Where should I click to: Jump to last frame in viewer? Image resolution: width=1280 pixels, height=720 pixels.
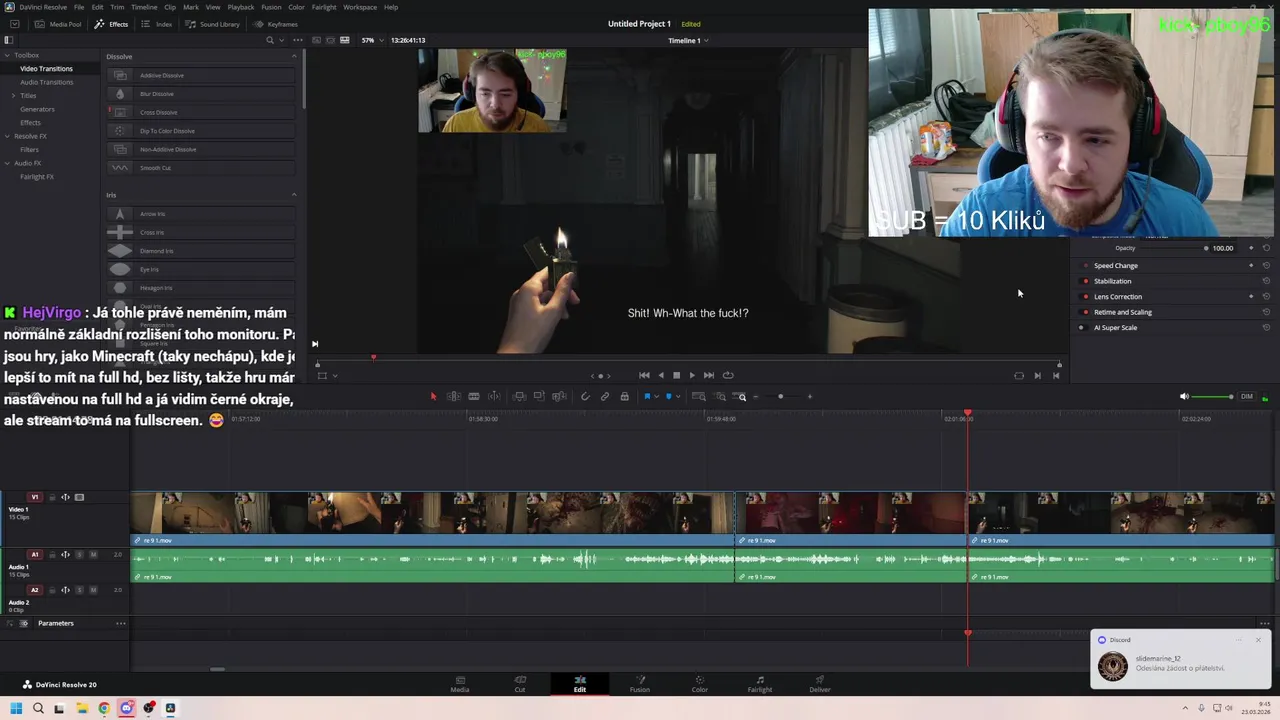[x=709, y=375]
